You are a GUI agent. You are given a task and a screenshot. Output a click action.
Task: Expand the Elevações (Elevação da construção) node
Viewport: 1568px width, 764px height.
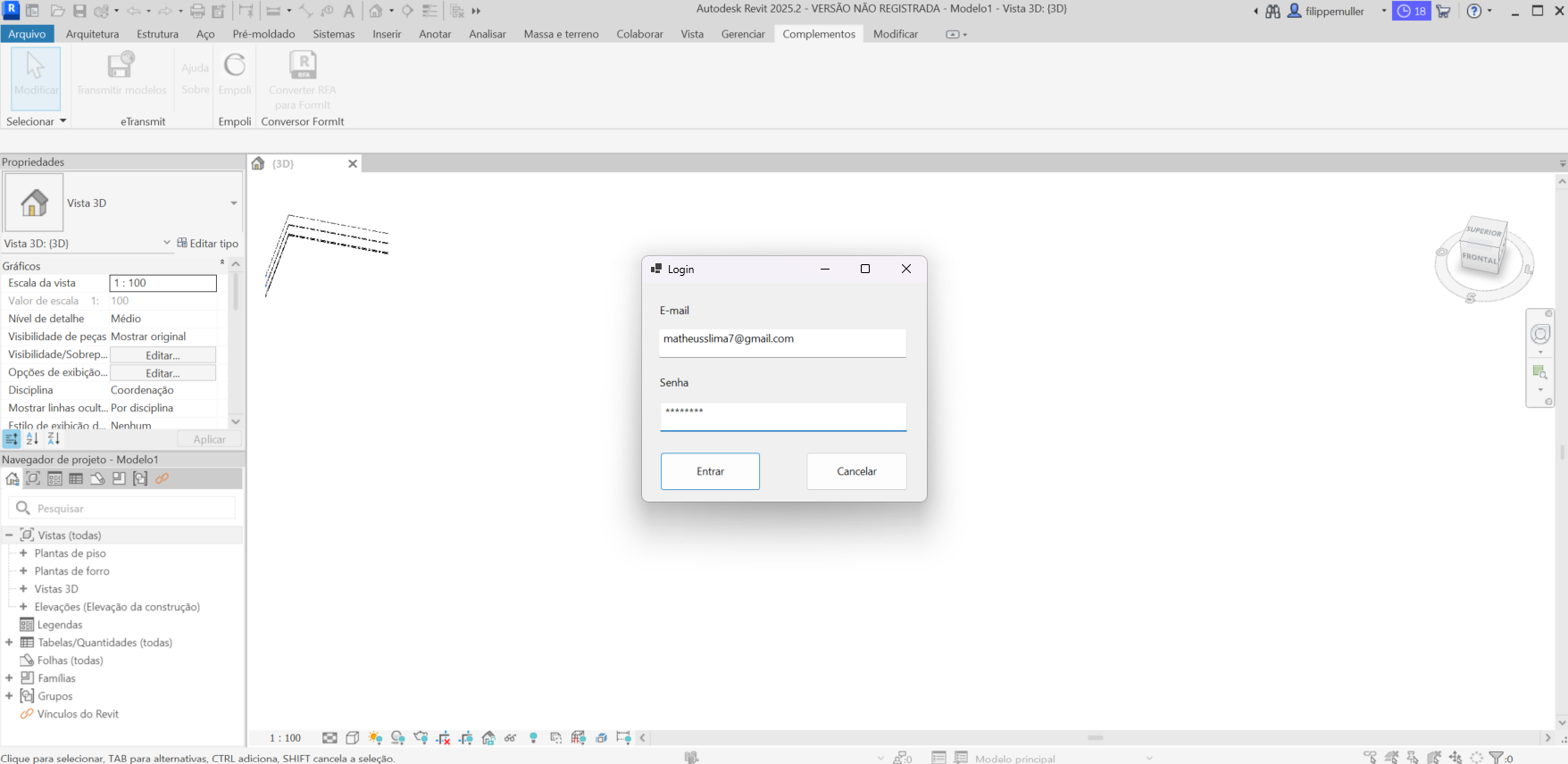[x=23, y=606]
